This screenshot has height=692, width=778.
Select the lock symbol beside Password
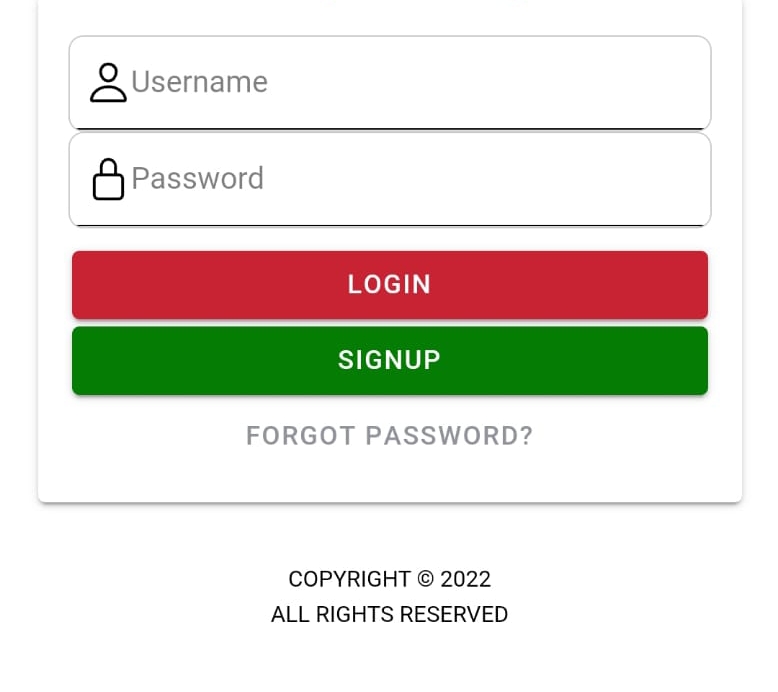pyautogui.click(x=108, y=179)
